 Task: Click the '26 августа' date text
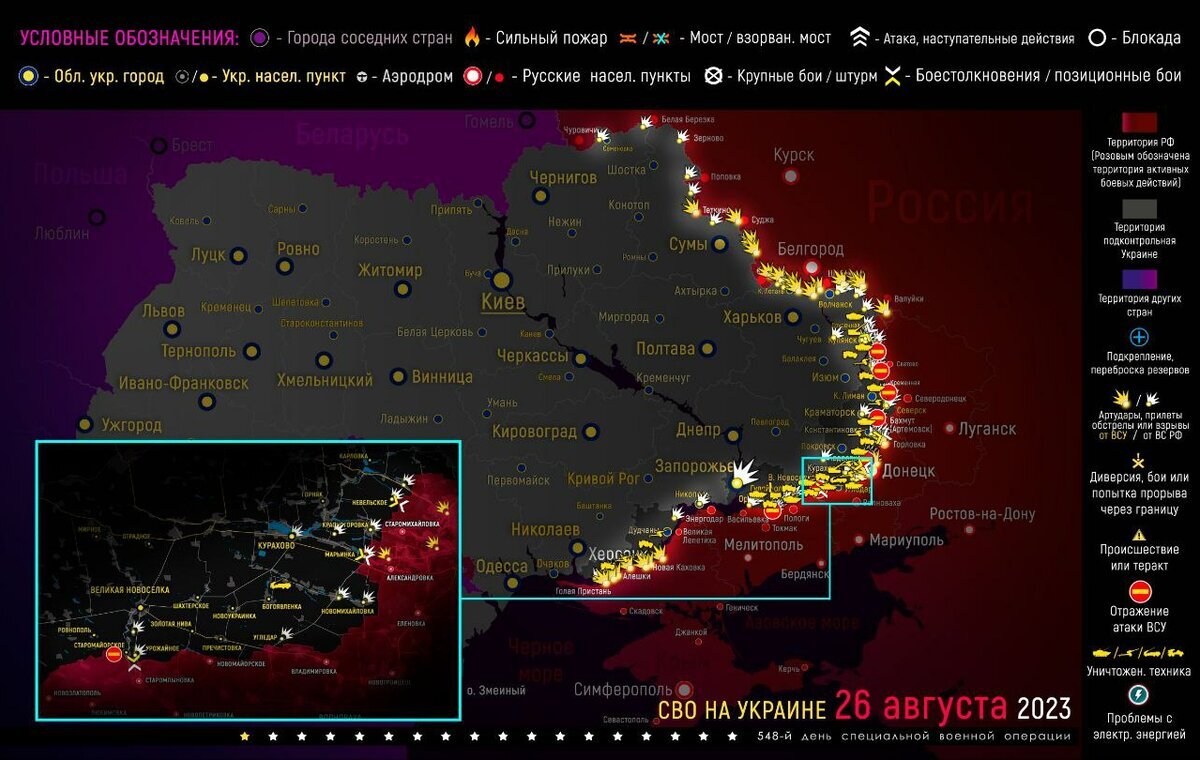pos(921,707)
